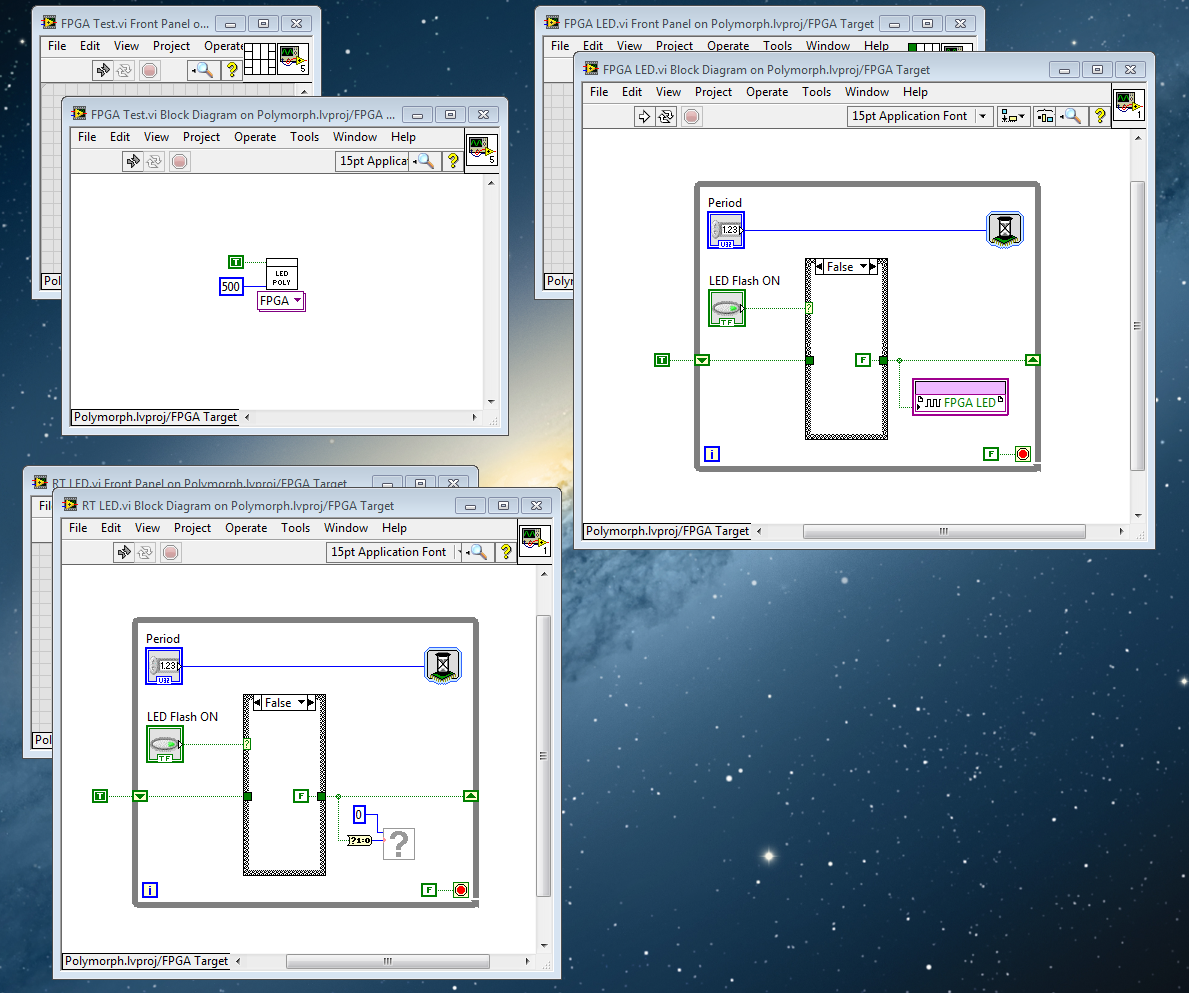Click the True boolean constant in FPGA Test diagram
Image resolution: width=1189 pixels, height=993 pixels.
pyautogui.click(x=236, y=262)
